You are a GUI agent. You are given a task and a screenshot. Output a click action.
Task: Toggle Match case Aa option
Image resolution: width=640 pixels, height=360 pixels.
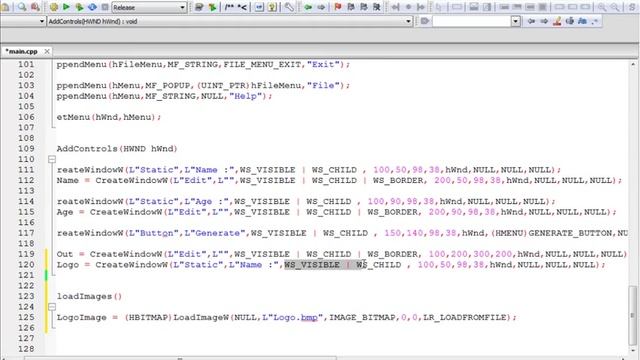(582, 21)
